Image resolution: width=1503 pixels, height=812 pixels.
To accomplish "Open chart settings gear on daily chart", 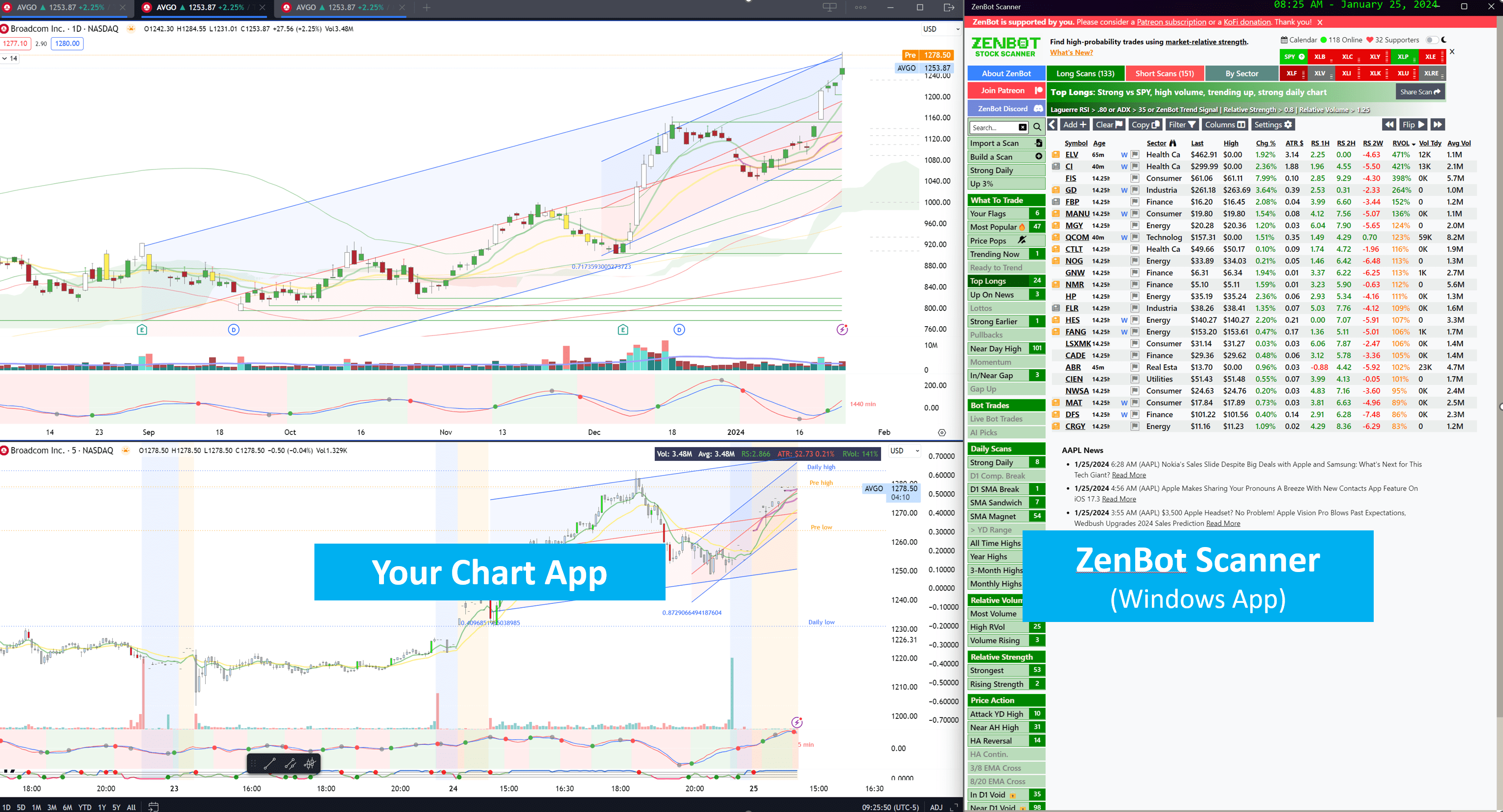I will coord(942,432).
